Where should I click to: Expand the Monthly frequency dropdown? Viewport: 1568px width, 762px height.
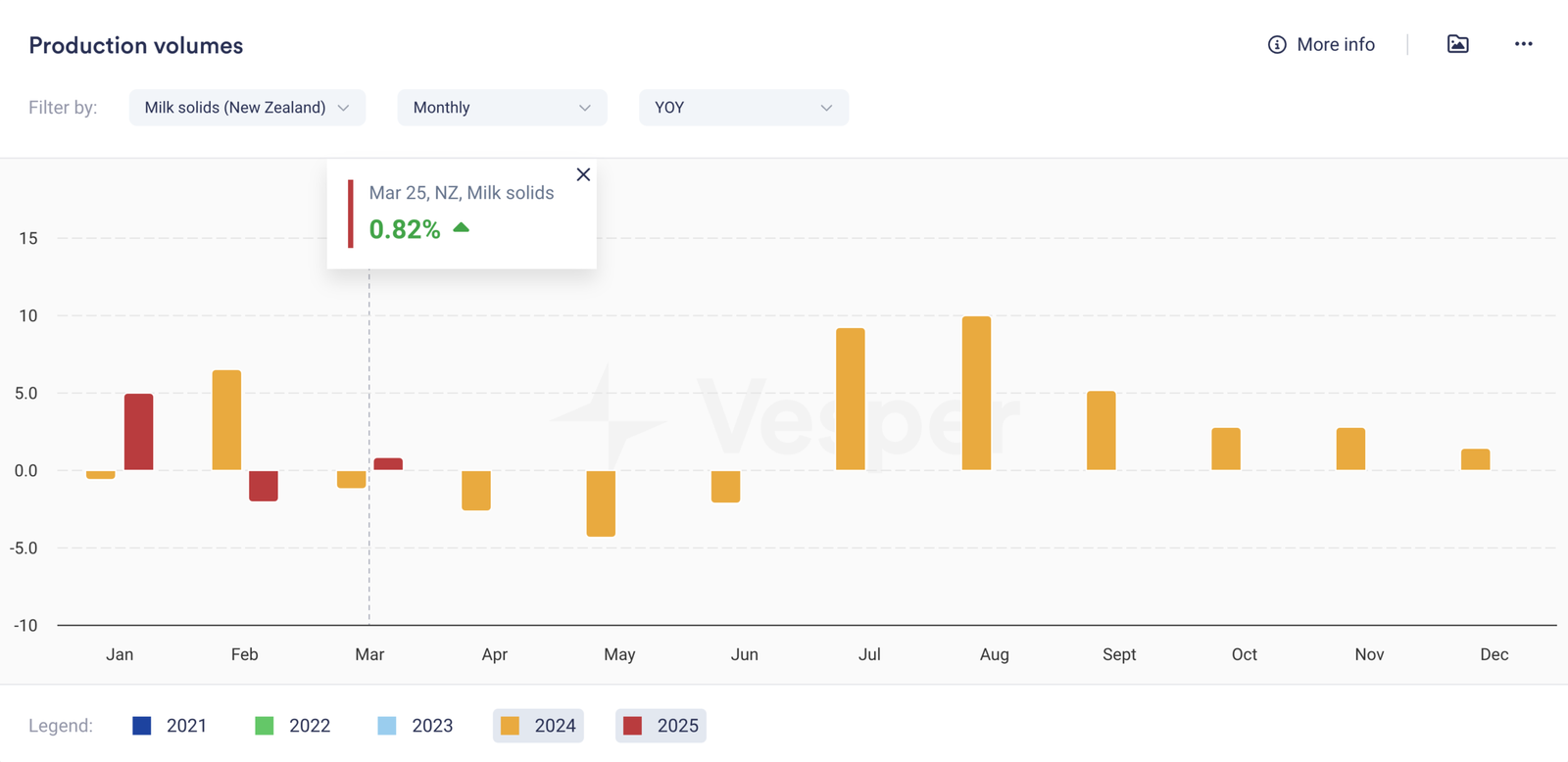click(x=502, y=108)
